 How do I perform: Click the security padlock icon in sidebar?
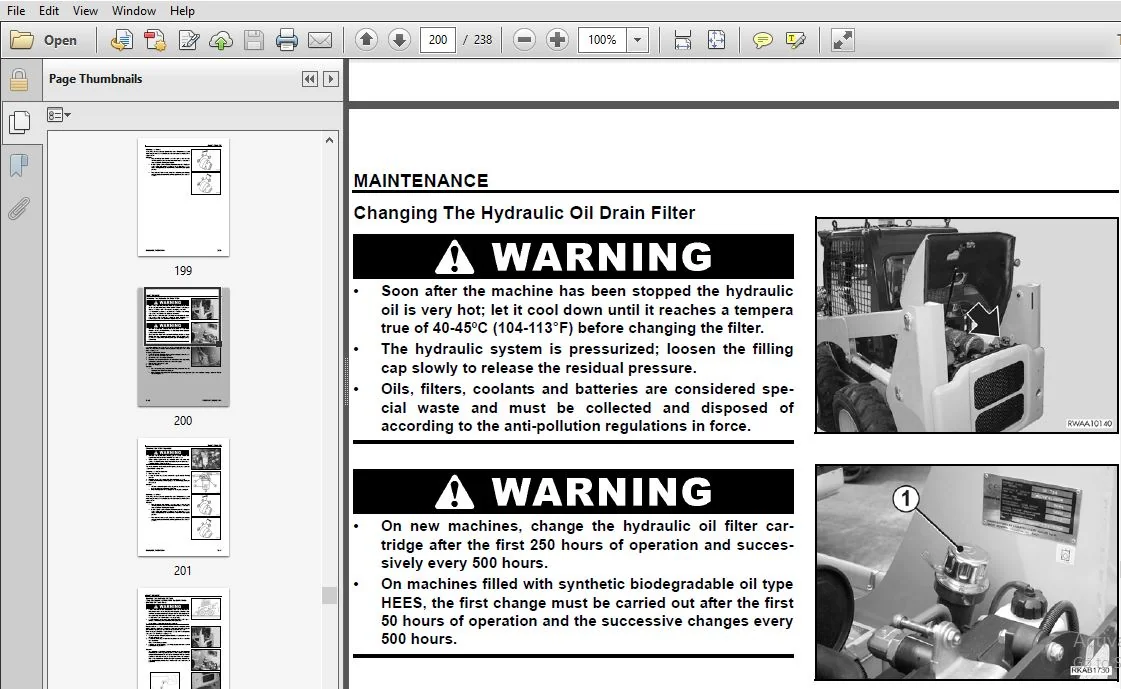click(19, 80)
